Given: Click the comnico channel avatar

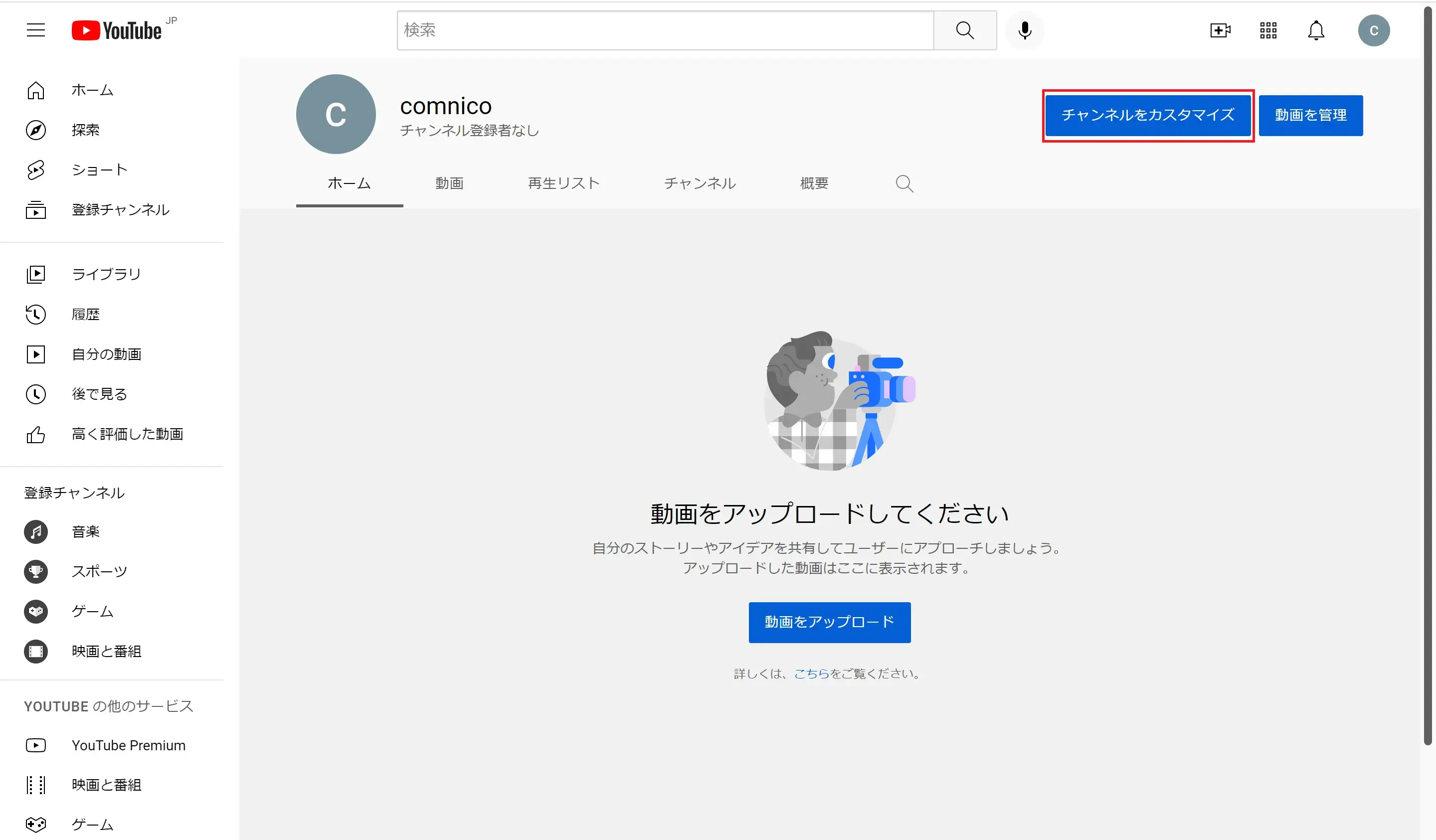Looking at the screenshot, I should (336, 114).
